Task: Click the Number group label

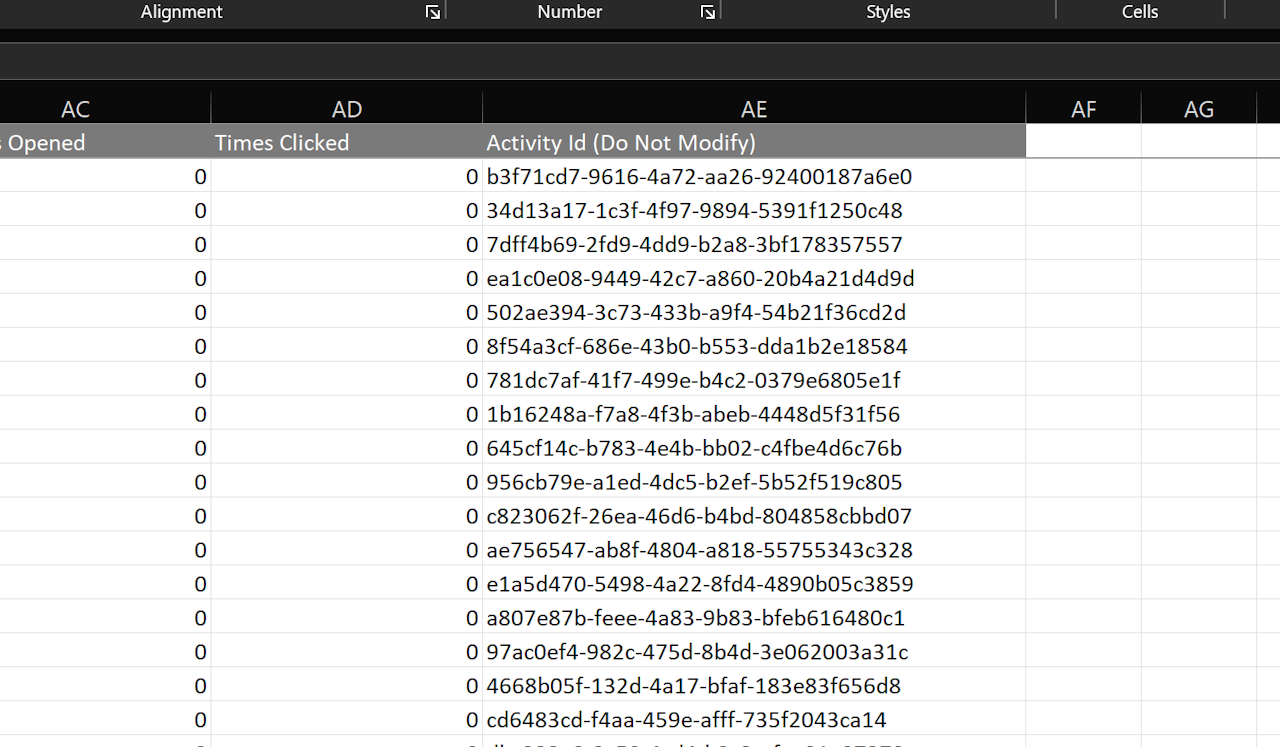Action: pos(569,12)
